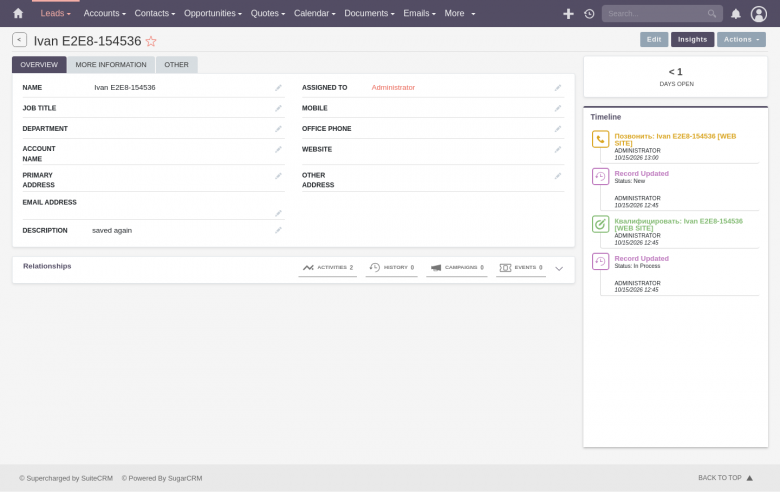Click the phone call icon in Timeline

[600, 139]
